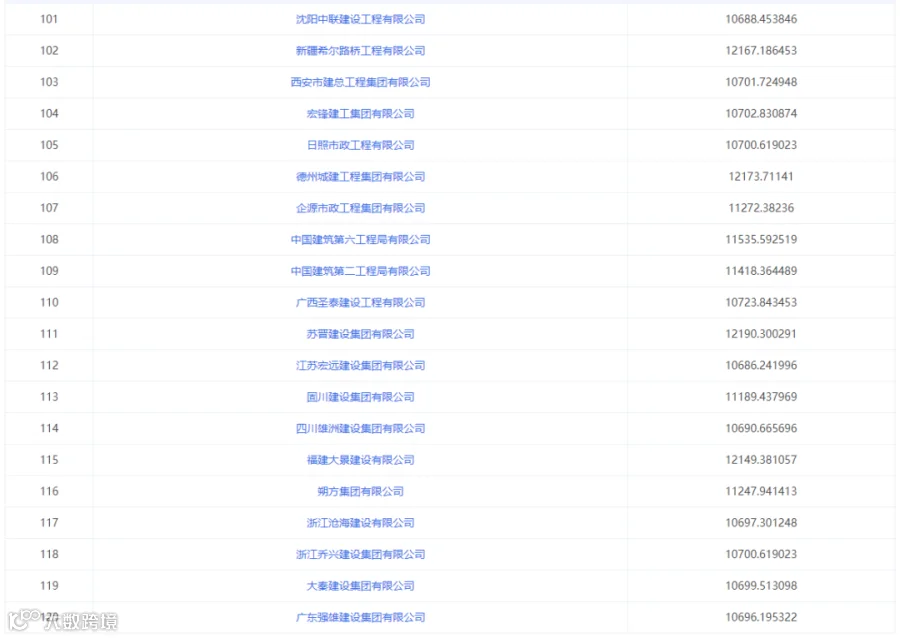Select row number 109
Viewport: 900px width, 638px height.
pyautogui.click(x=49, y=271)
